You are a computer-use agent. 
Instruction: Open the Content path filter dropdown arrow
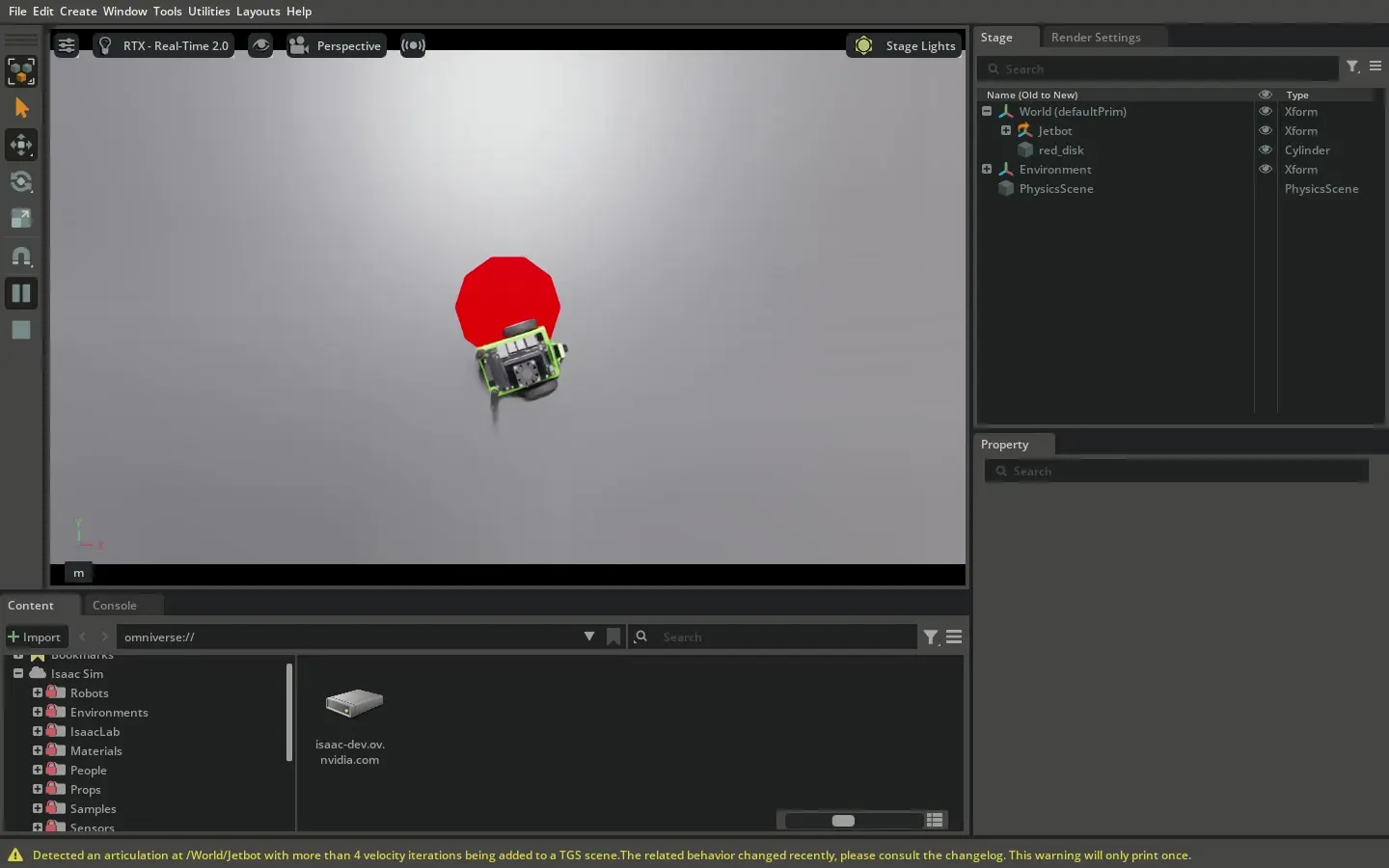tap(589, 637)
